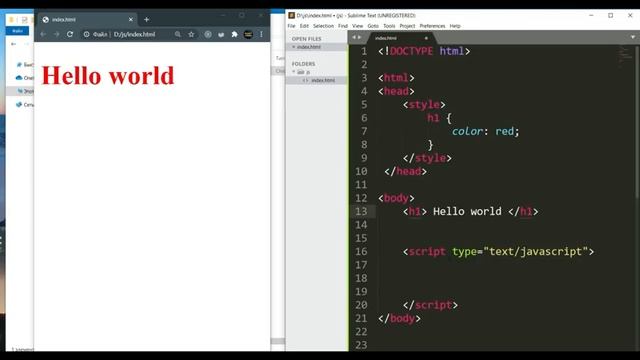Open the new tab plus button in Chrome
This screenshot has width=640, height=360.
pos(147,19)
